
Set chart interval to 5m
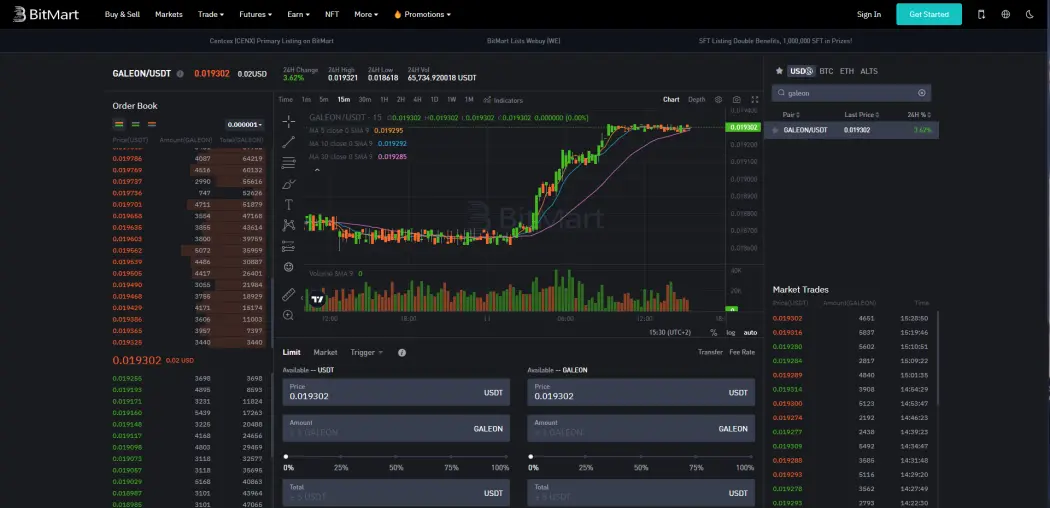click(x=324, y=100)
